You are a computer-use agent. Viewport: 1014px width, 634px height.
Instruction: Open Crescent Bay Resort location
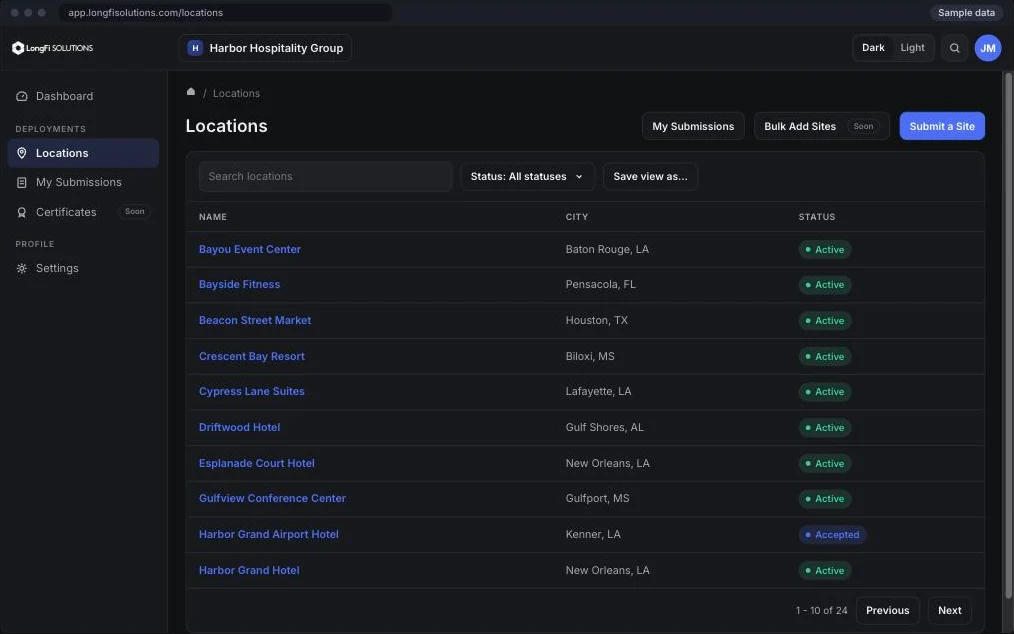(252, 356)
